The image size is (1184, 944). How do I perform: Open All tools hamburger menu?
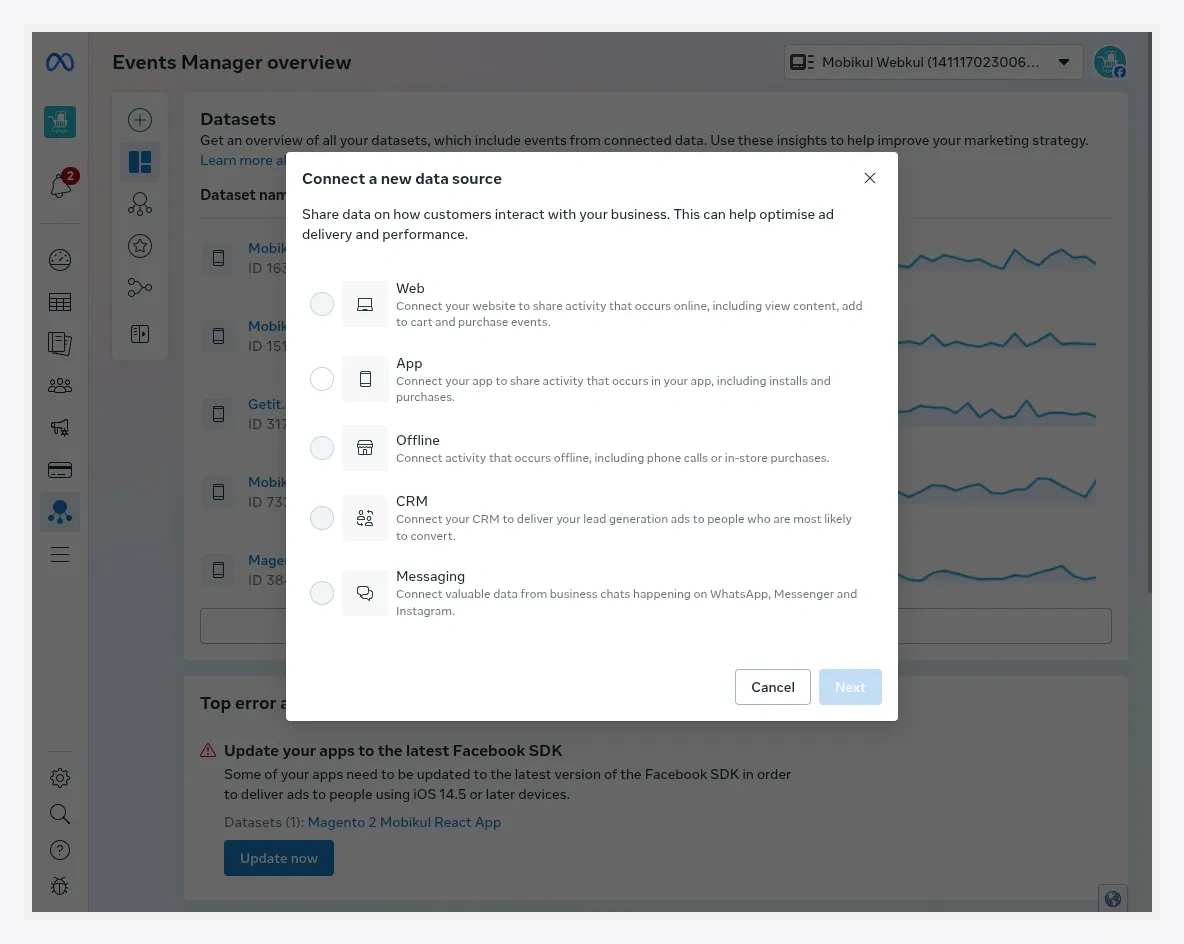pos(60,554)
